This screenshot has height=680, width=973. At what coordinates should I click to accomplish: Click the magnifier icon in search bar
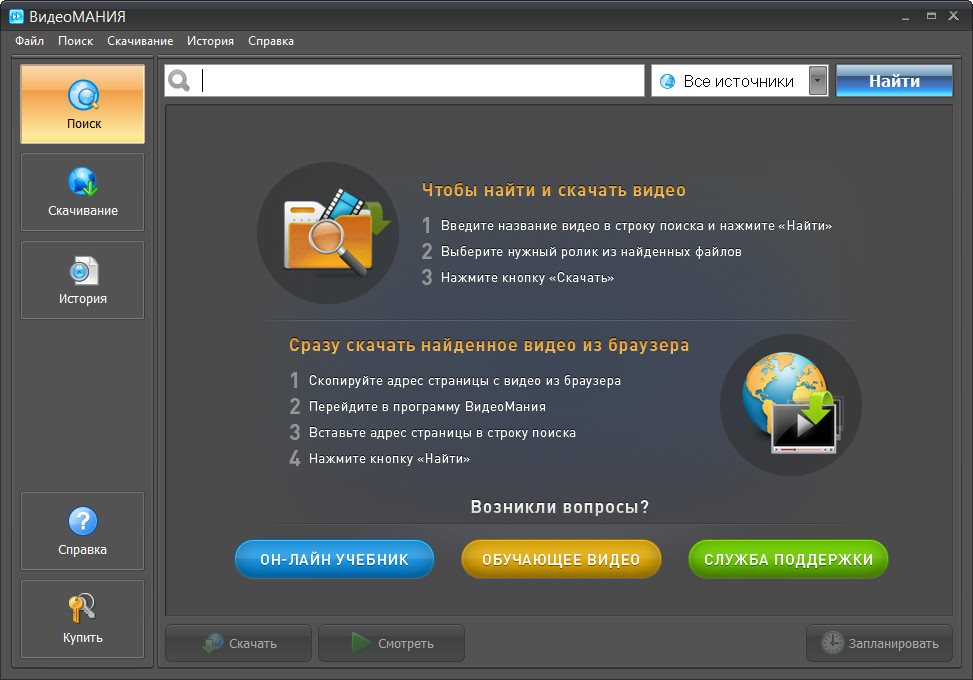tap(179, 81)
